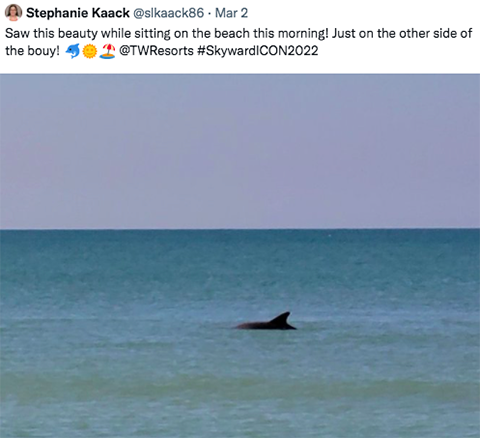Visit the @TWResorts mention
The width and height of the screenshot is (480, 438).
click(156, 51)
